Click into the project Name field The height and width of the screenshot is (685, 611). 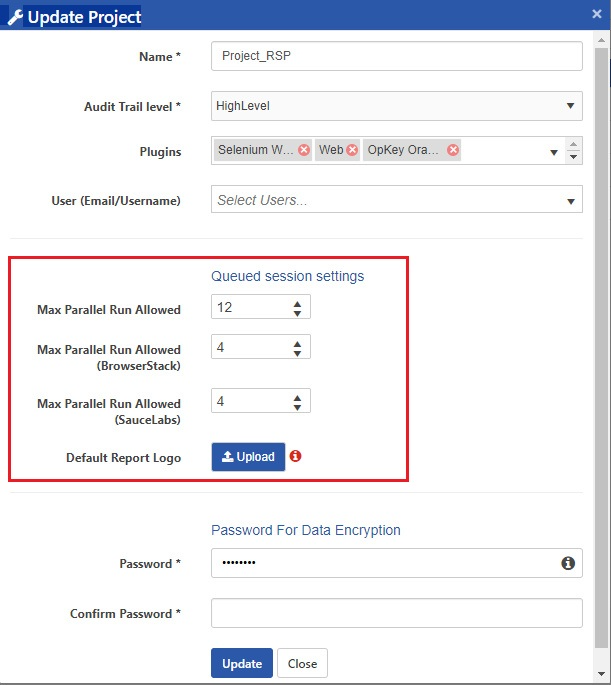pos(397,56)
